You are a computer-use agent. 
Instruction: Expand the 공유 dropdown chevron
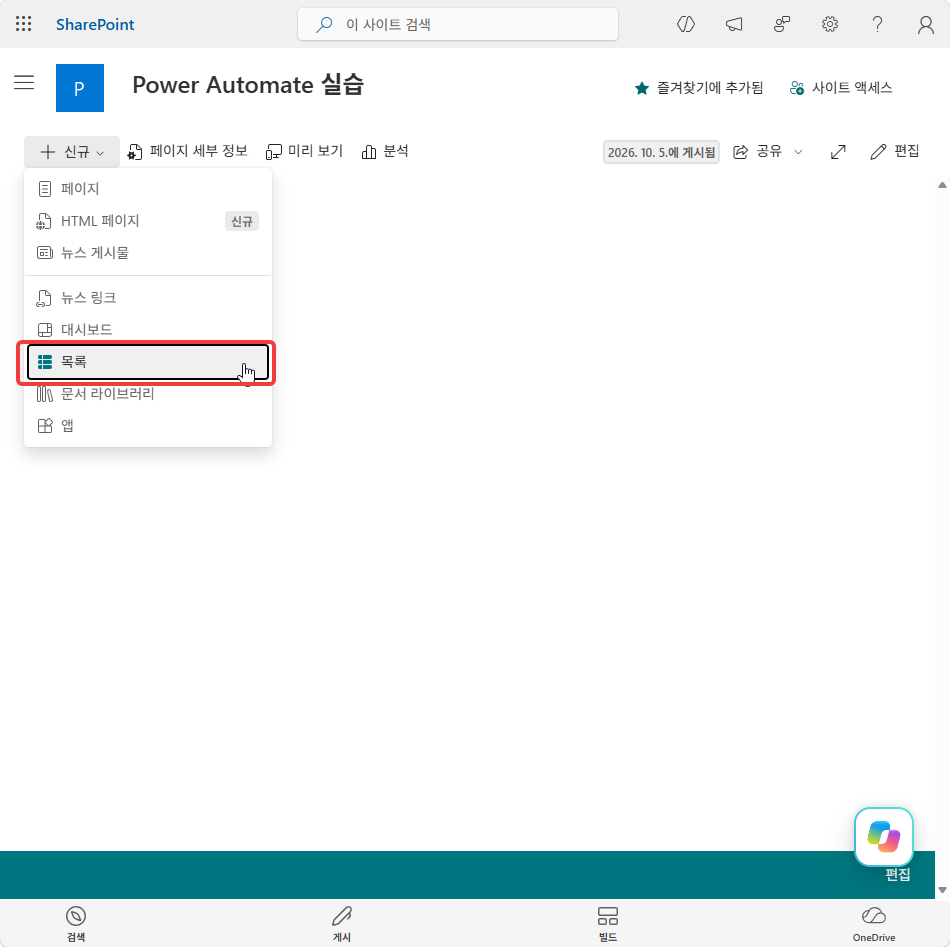click(798, 152)
